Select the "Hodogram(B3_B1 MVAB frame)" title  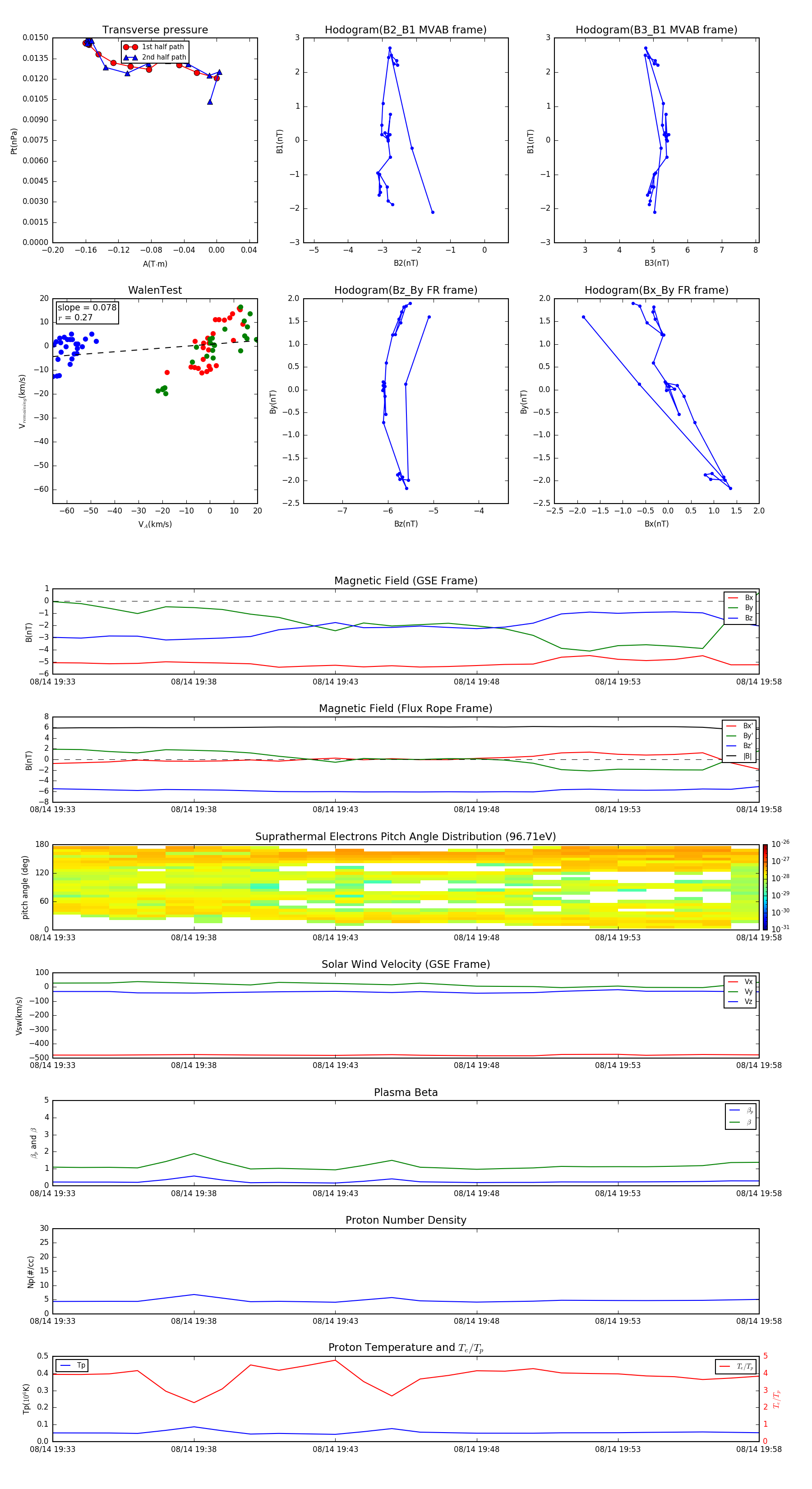point(656,30)
